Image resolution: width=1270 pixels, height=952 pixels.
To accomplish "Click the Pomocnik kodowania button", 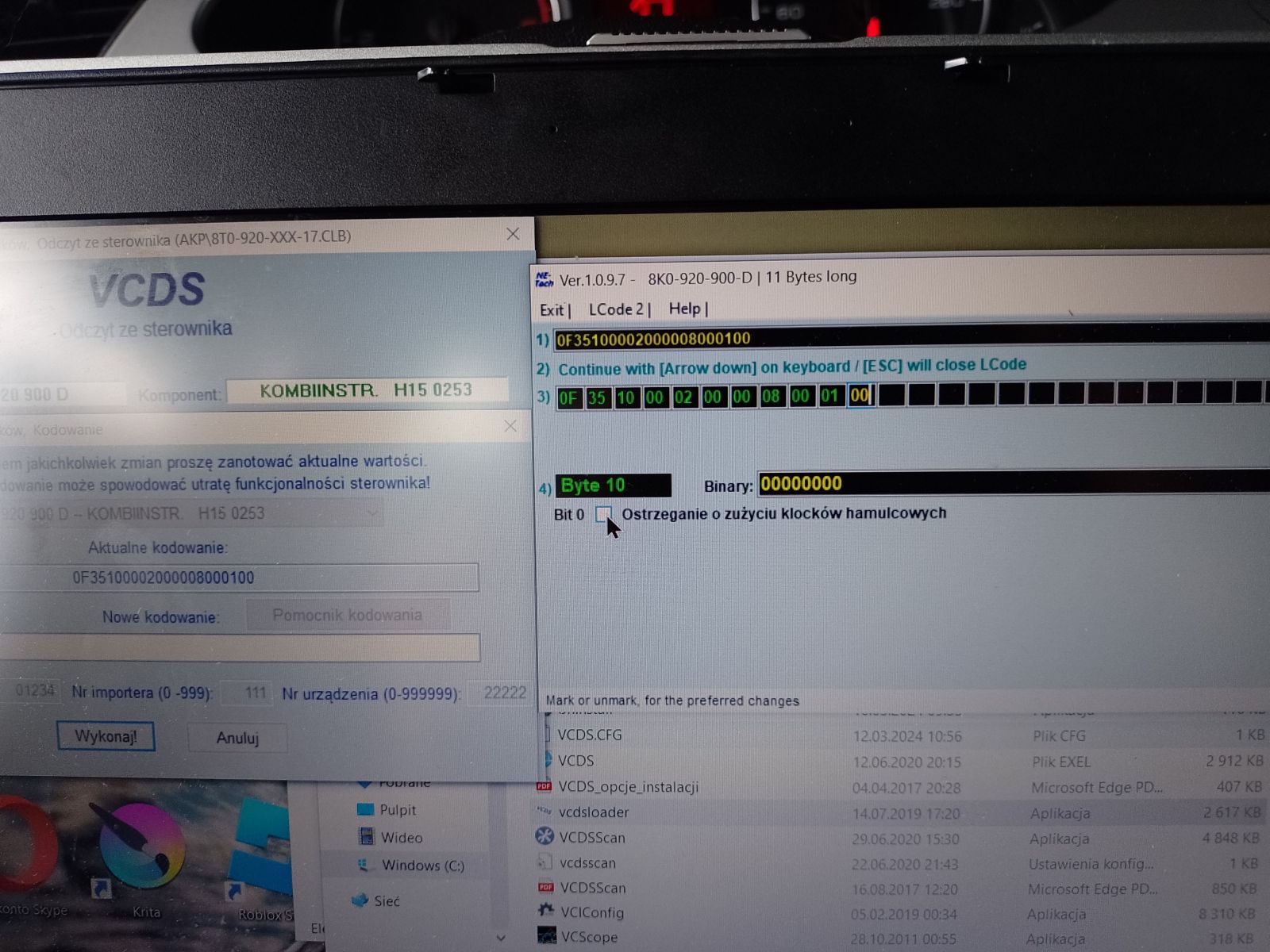I will [x=348, y=615].
